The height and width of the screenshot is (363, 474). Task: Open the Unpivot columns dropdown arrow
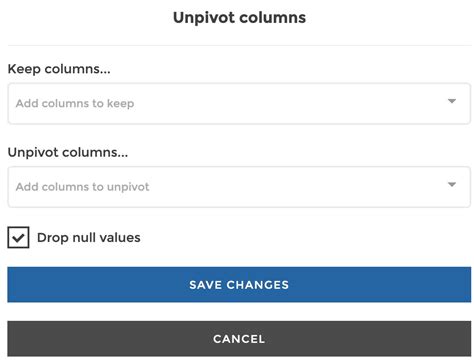click(x=452, y=184)
